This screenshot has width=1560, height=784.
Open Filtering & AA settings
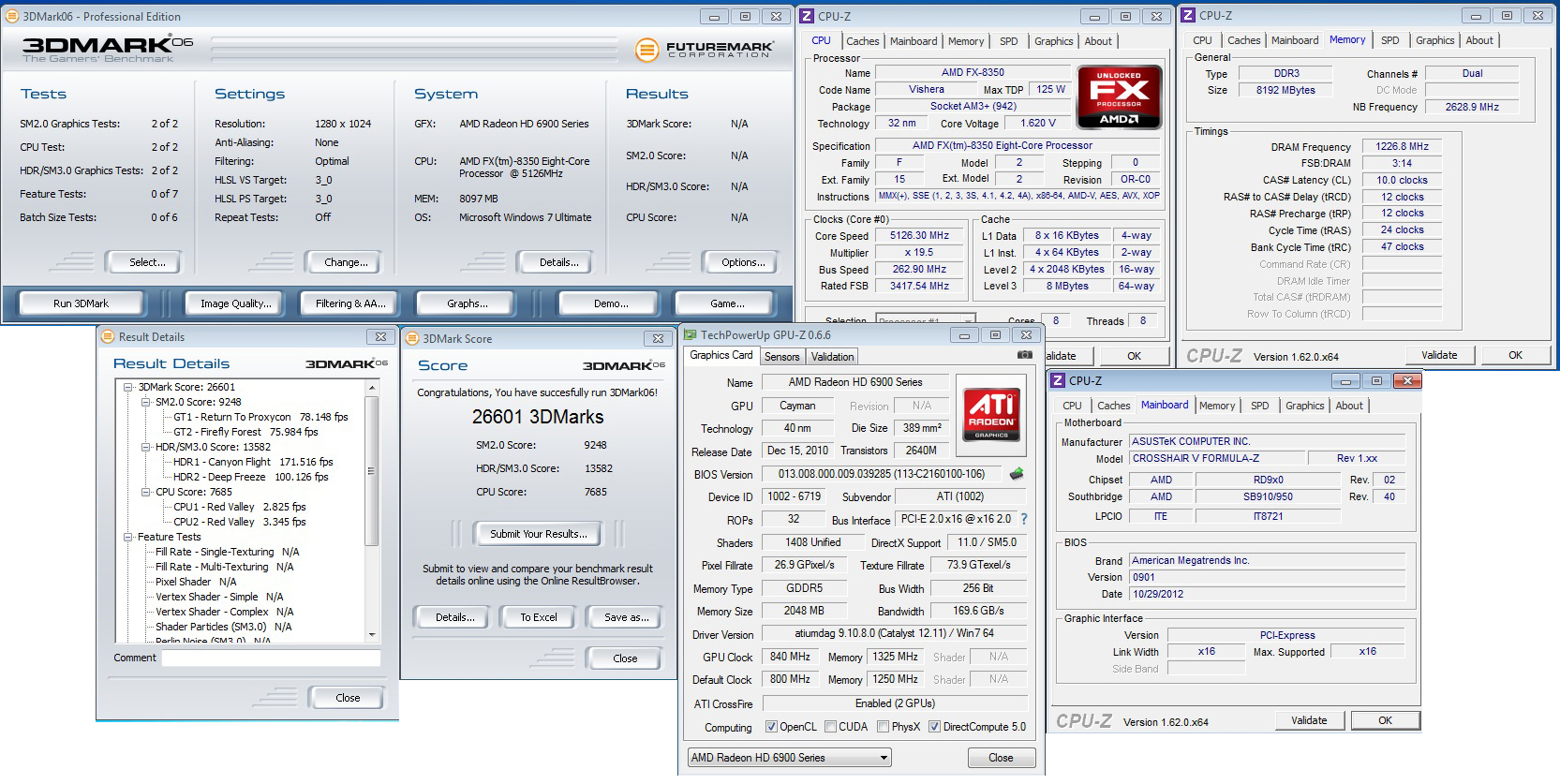tap(350, 303)
